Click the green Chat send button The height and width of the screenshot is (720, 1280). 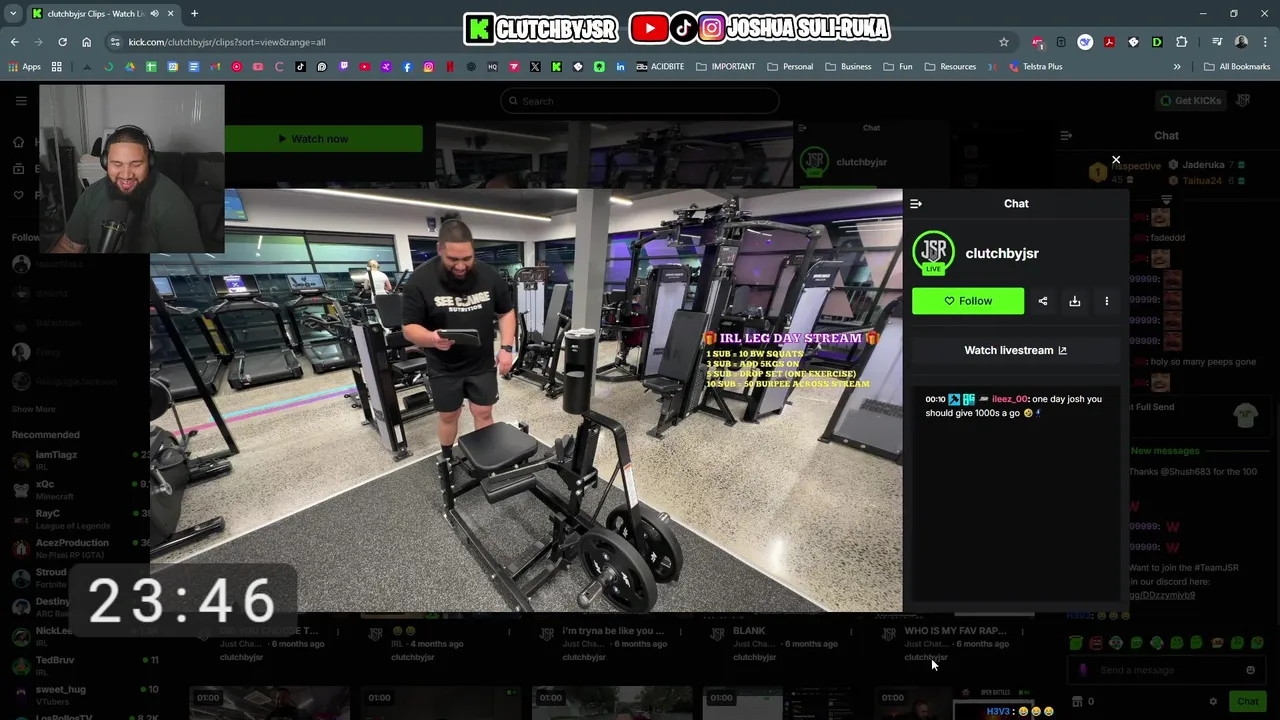click(1247, 702)
